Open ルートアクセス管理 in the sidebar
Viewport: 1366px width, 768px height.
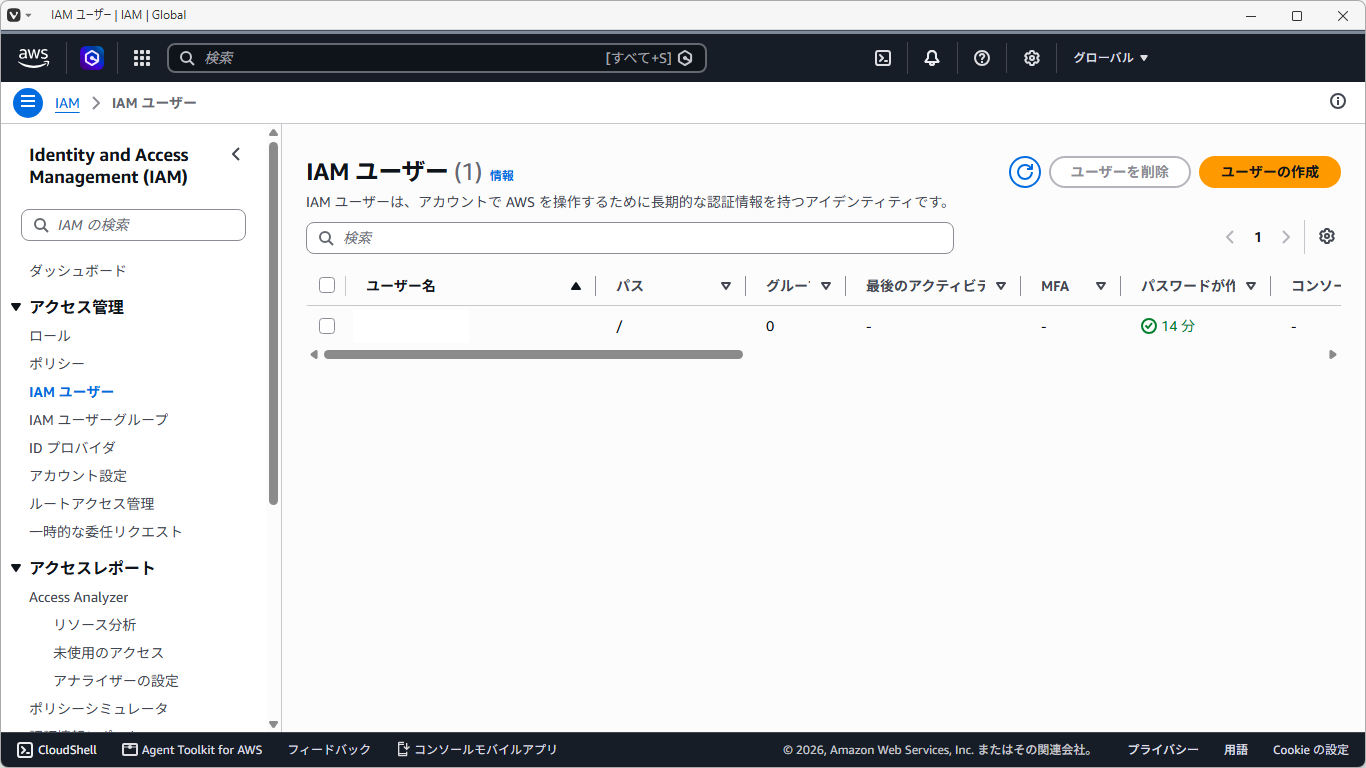coord(92,504)
